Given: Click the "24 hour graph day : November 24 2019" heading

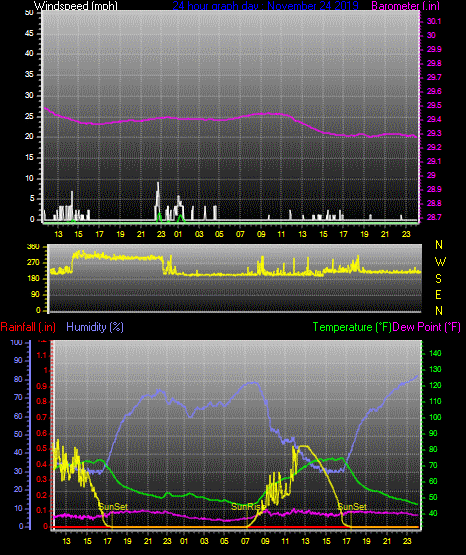Looking at the screenshot, I should click(265, 6).
